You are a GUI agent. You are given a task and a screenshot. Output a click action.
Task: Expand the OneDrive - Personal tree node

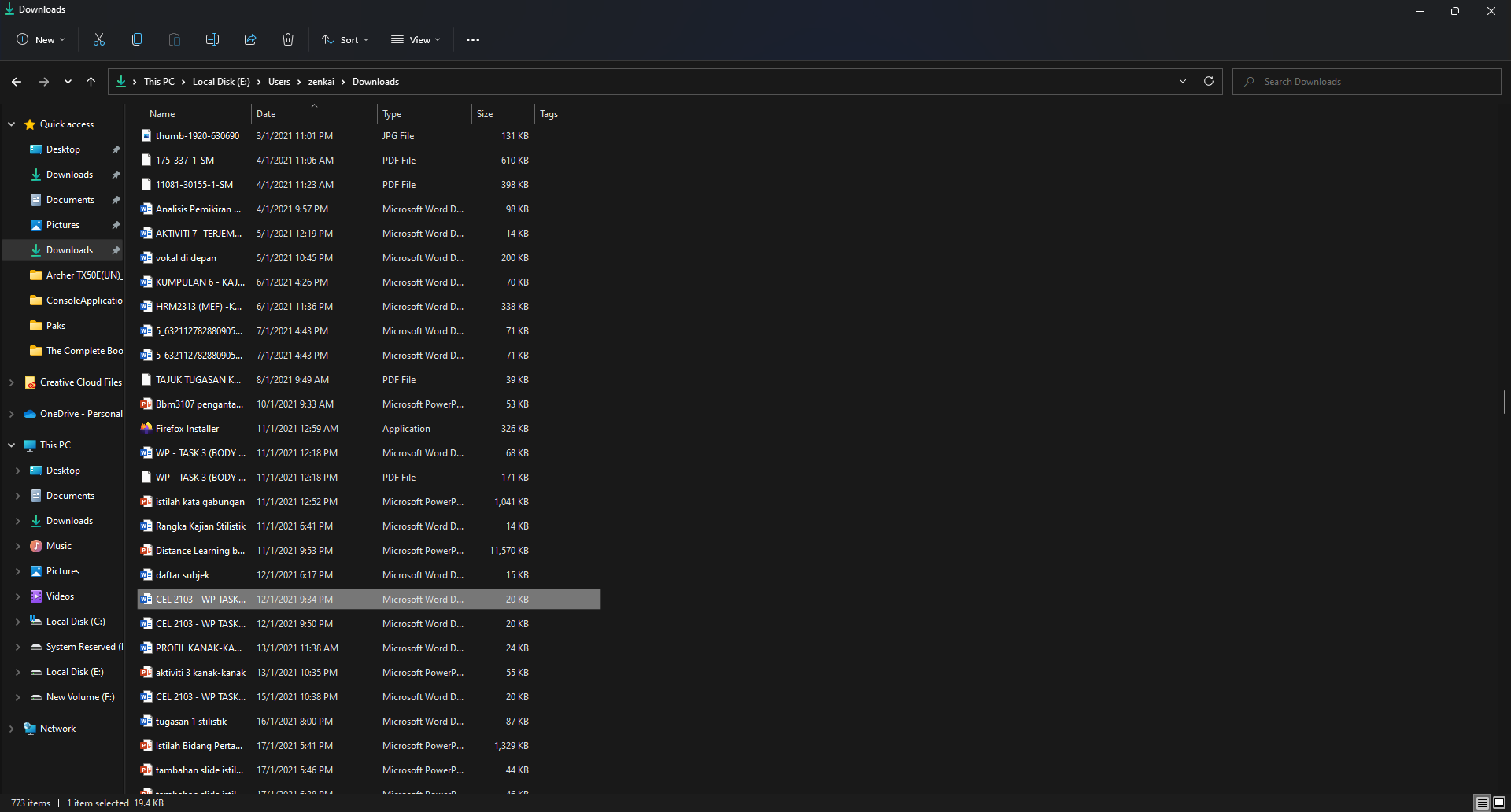[x=12, y=414]
